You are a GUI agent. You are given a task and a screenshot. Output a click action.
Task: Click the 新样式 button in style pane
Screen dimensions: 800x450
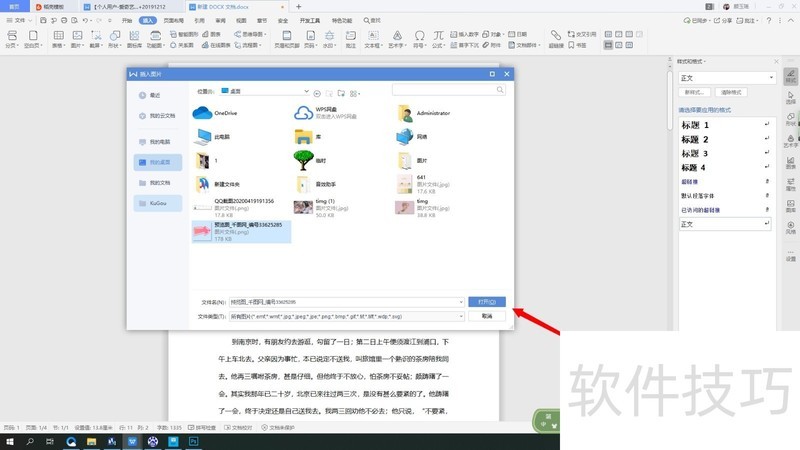pyautogui.click(x=694, y=92)
